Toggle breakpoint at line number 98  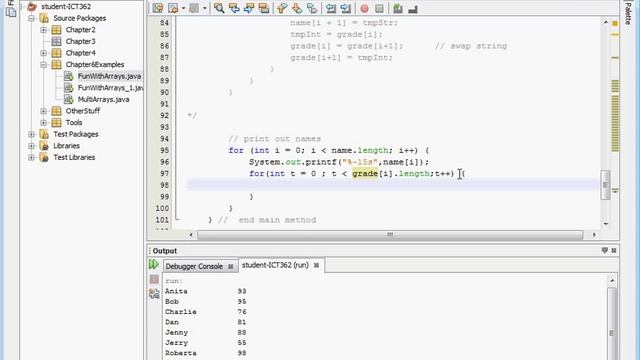[x=164, y=185]
